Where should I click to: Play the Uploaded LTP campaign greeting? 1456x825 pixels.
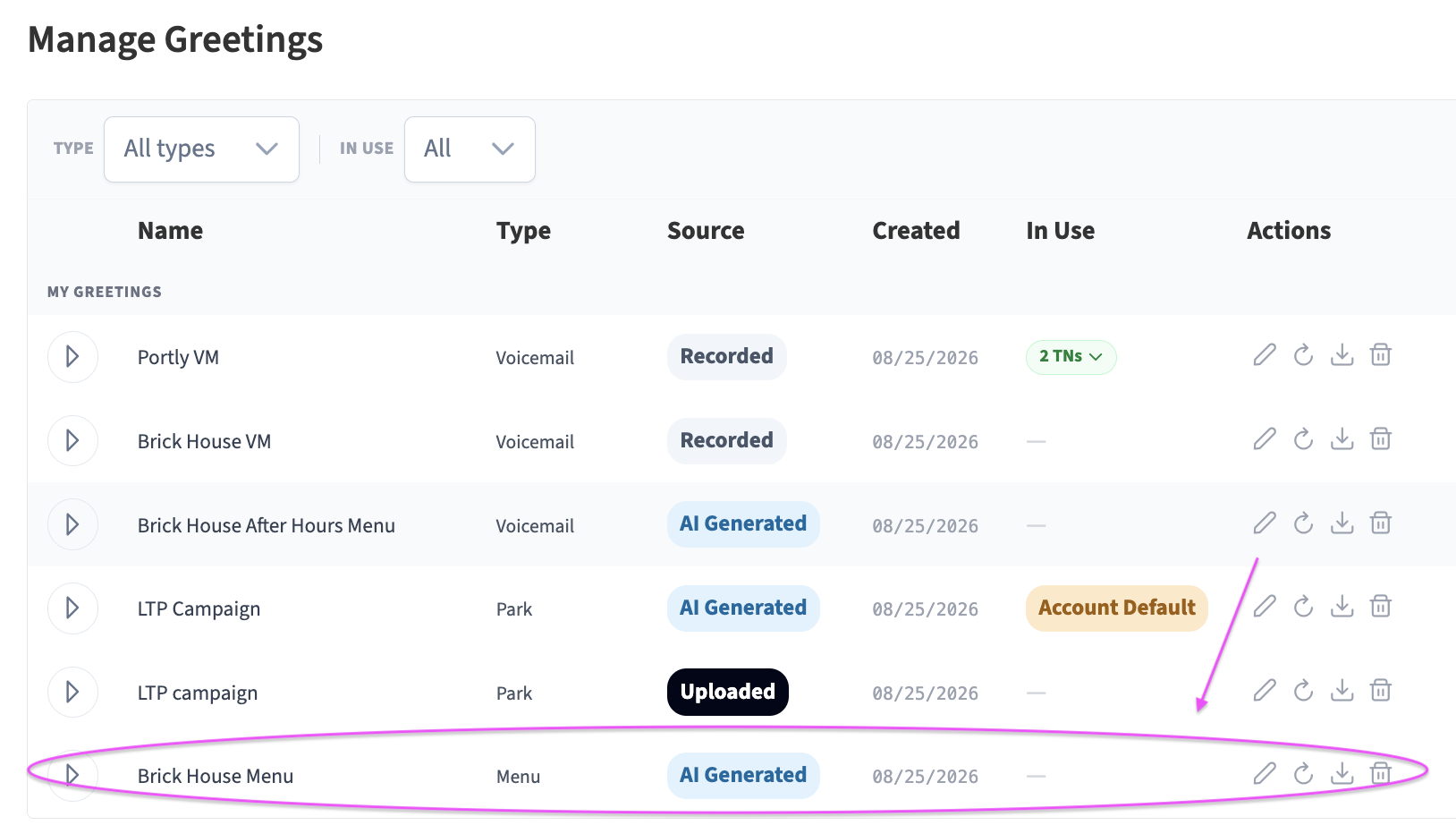[72, 692]
